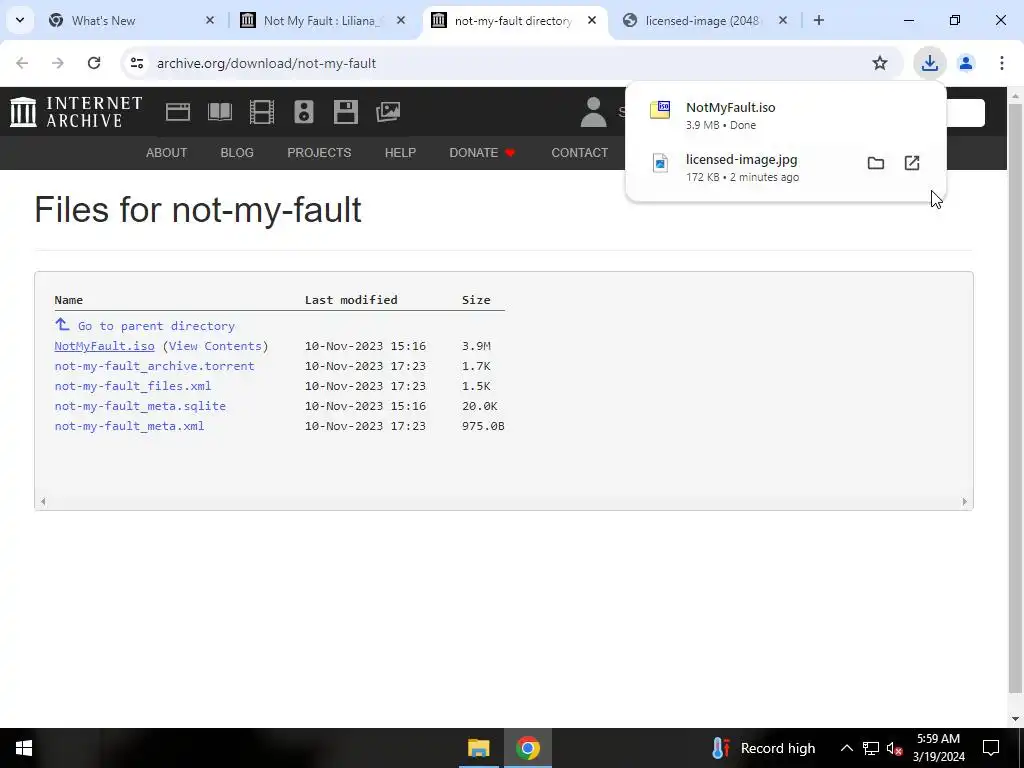Viewport: 1024px width, 768px height.
Task: Open the Audio speaker icon
Action: coord(304,112)
